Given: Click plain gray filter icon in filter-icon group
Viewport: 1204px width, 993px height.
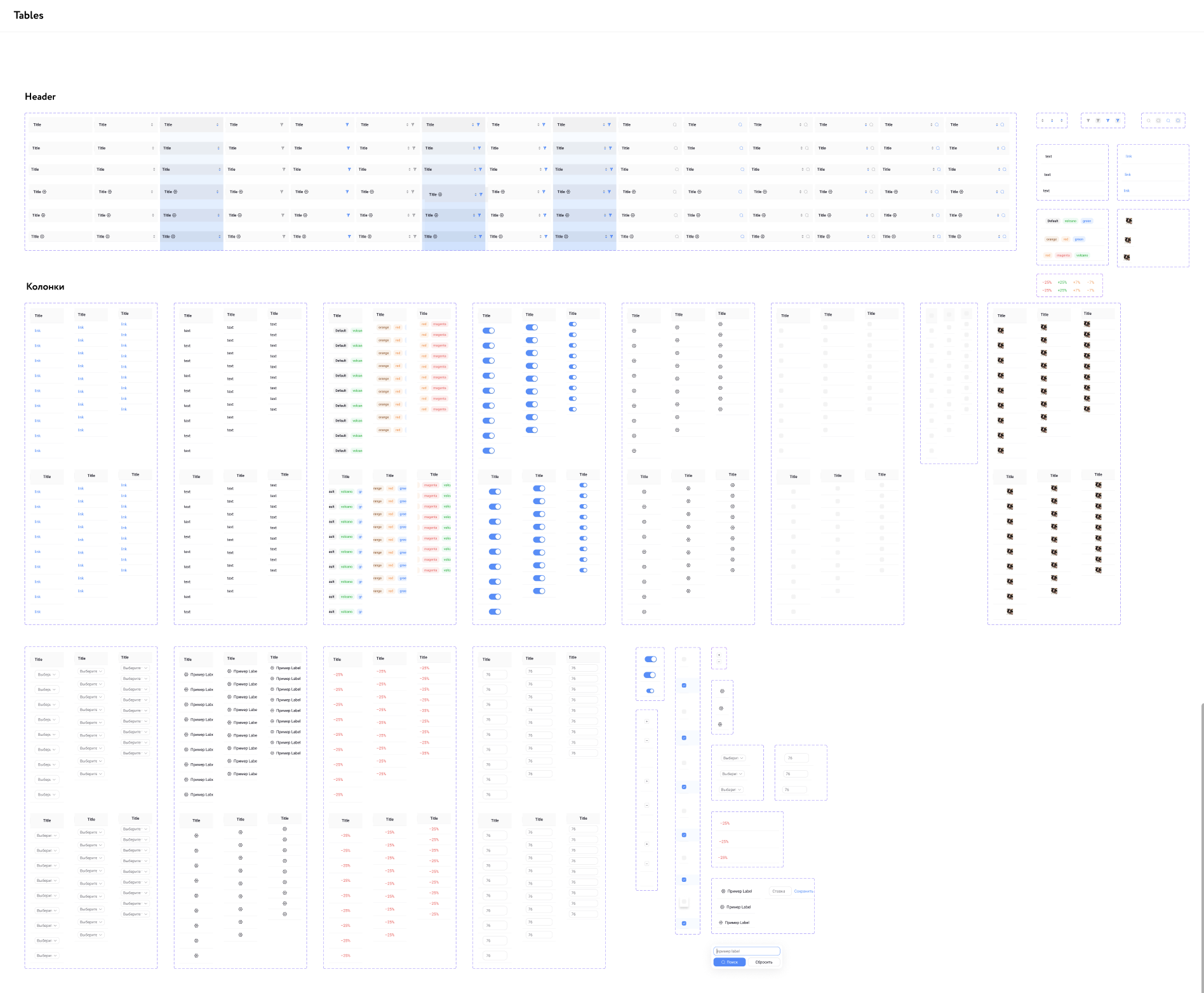Looking at the screenshot, I should click(x=1088, y=121).
